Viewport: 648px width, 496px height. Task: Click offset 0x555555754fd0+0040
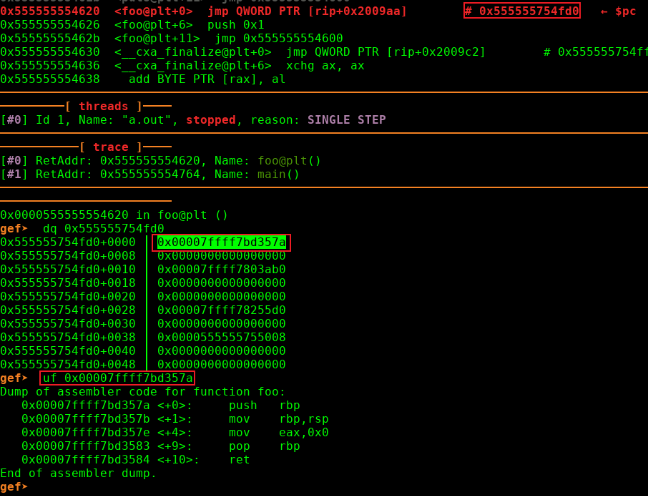coord(68,351)
